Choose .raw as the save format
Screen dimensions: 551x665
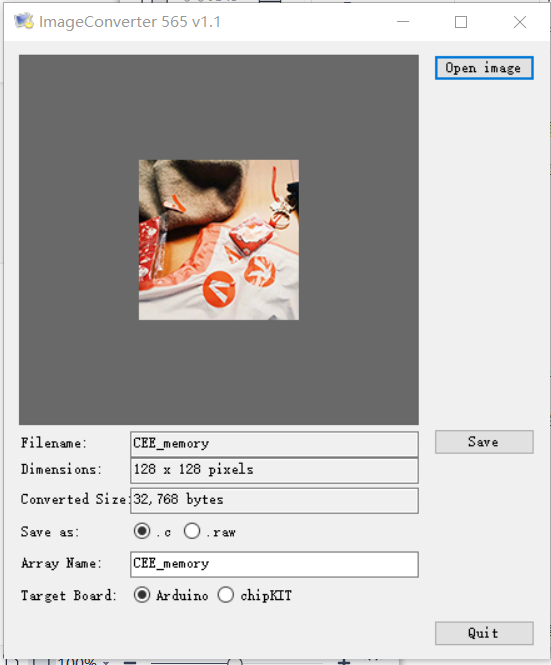pyautogui.click(x=192, y=531)
